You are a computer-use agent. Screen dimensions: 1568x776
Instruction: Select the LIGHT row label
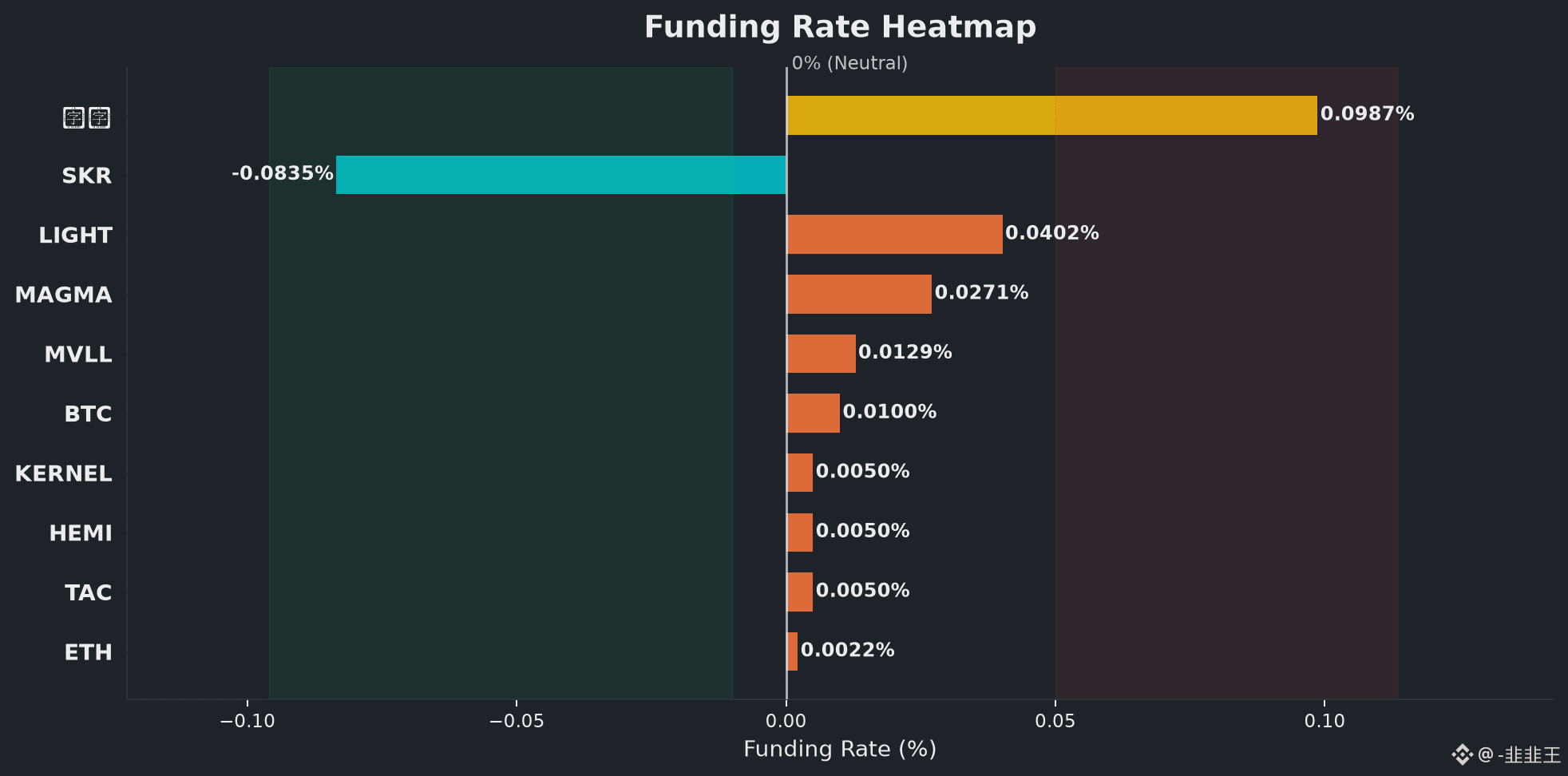pyautogui.click(x=76, y=236)
